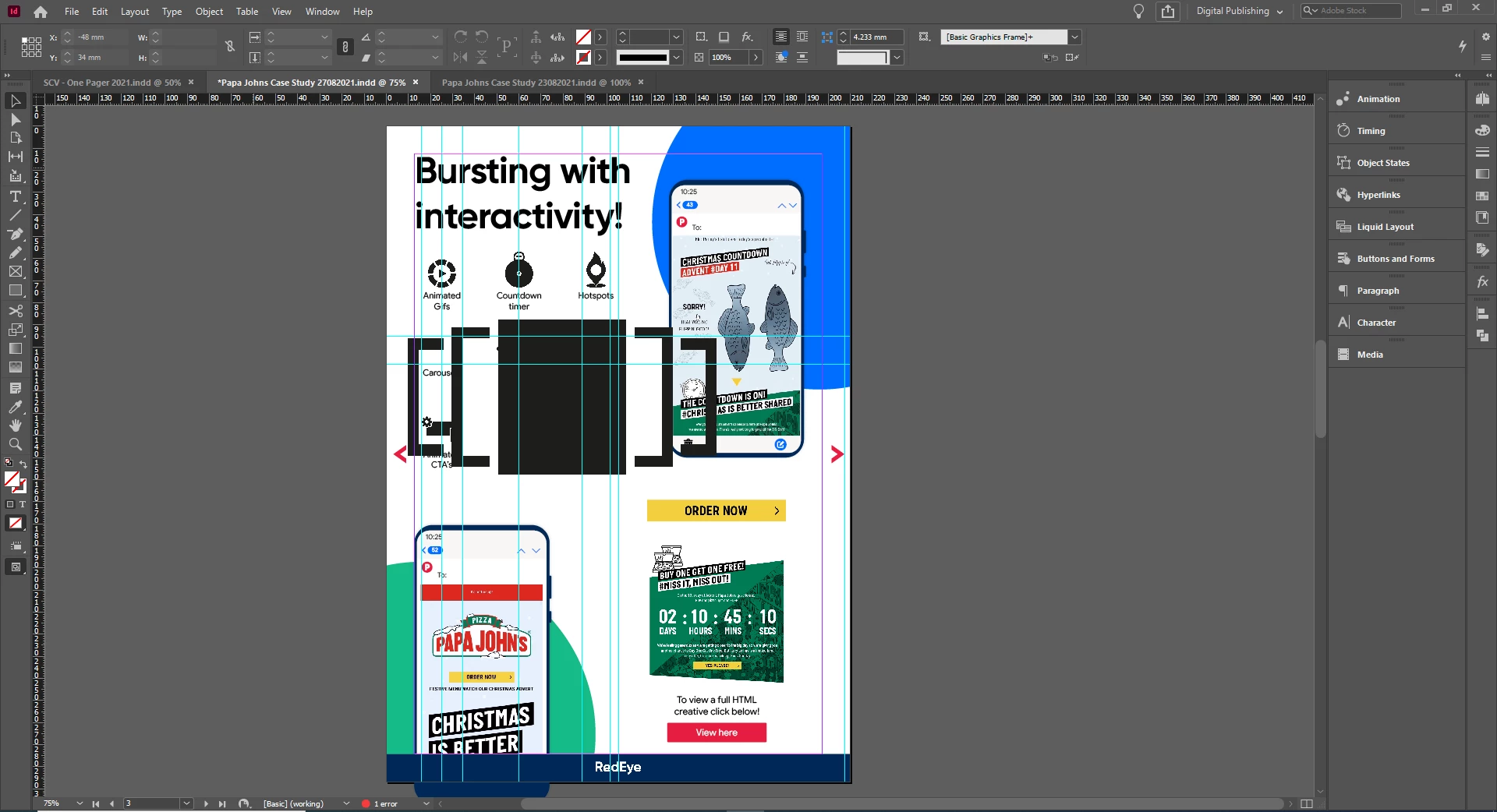
Task: Select the Gradient Swatch tool
Action: (x=15, y=348)
